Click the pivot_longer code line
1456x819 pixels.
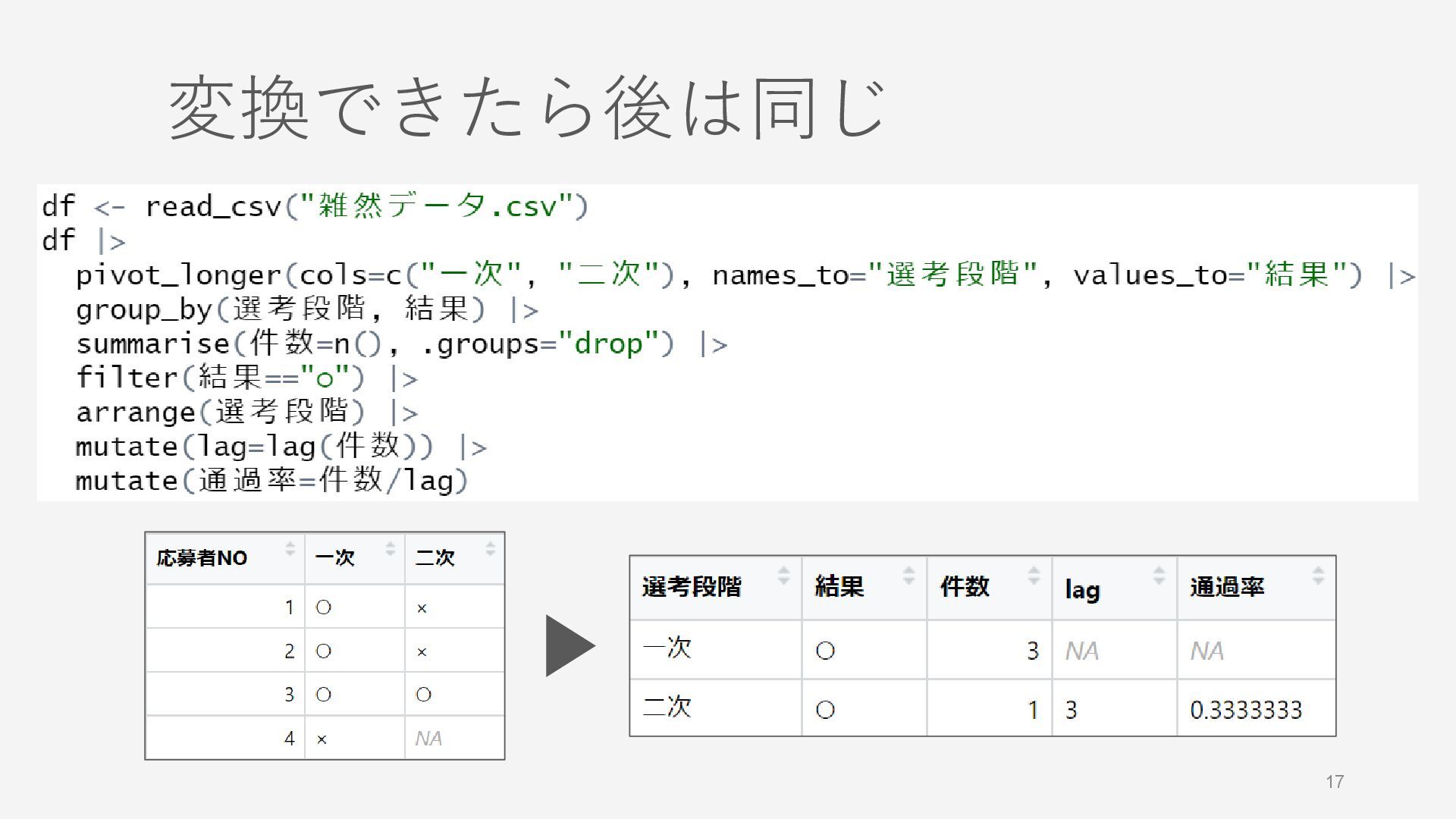[745, 275]
